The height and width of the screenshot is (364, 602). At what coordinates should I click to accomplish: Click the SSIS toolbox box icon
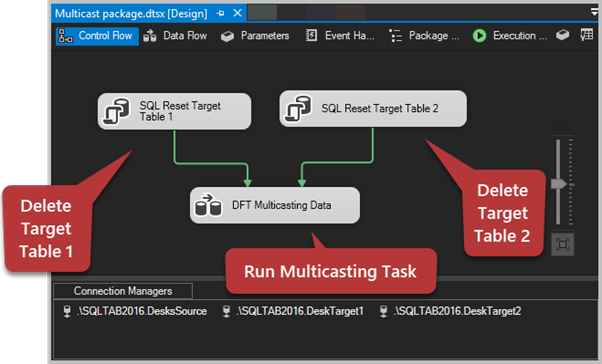click(562, 35)
